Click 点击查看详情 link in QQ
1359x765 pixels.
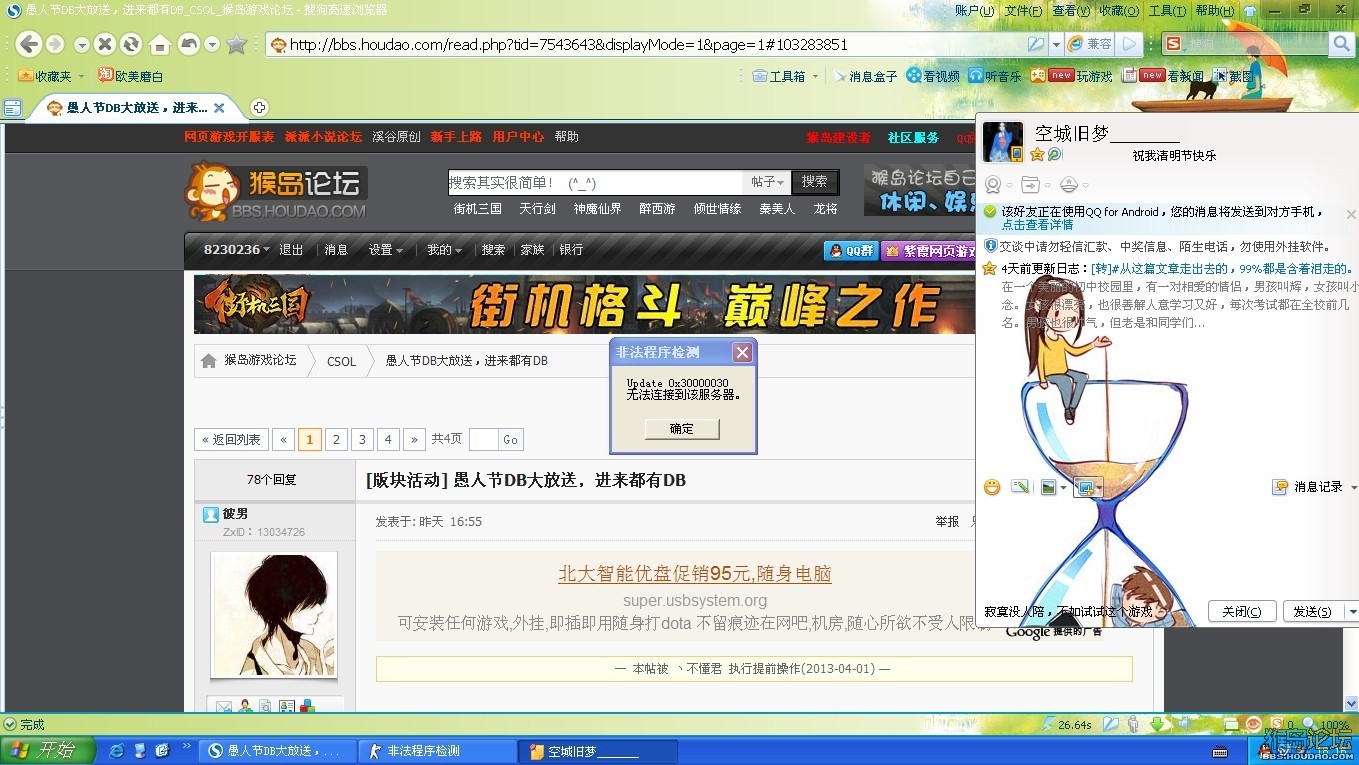click(x=1038, y=225)
